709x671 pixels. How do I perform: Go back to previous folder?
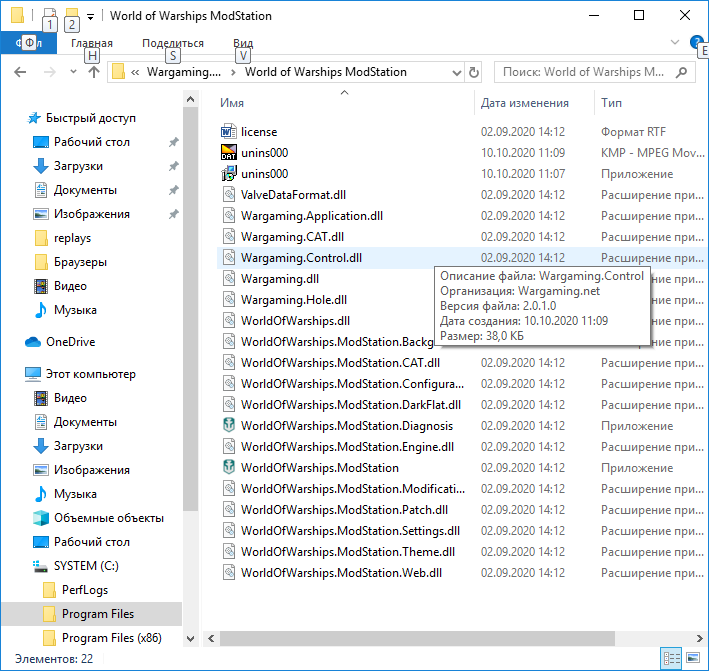coord(20,72)
